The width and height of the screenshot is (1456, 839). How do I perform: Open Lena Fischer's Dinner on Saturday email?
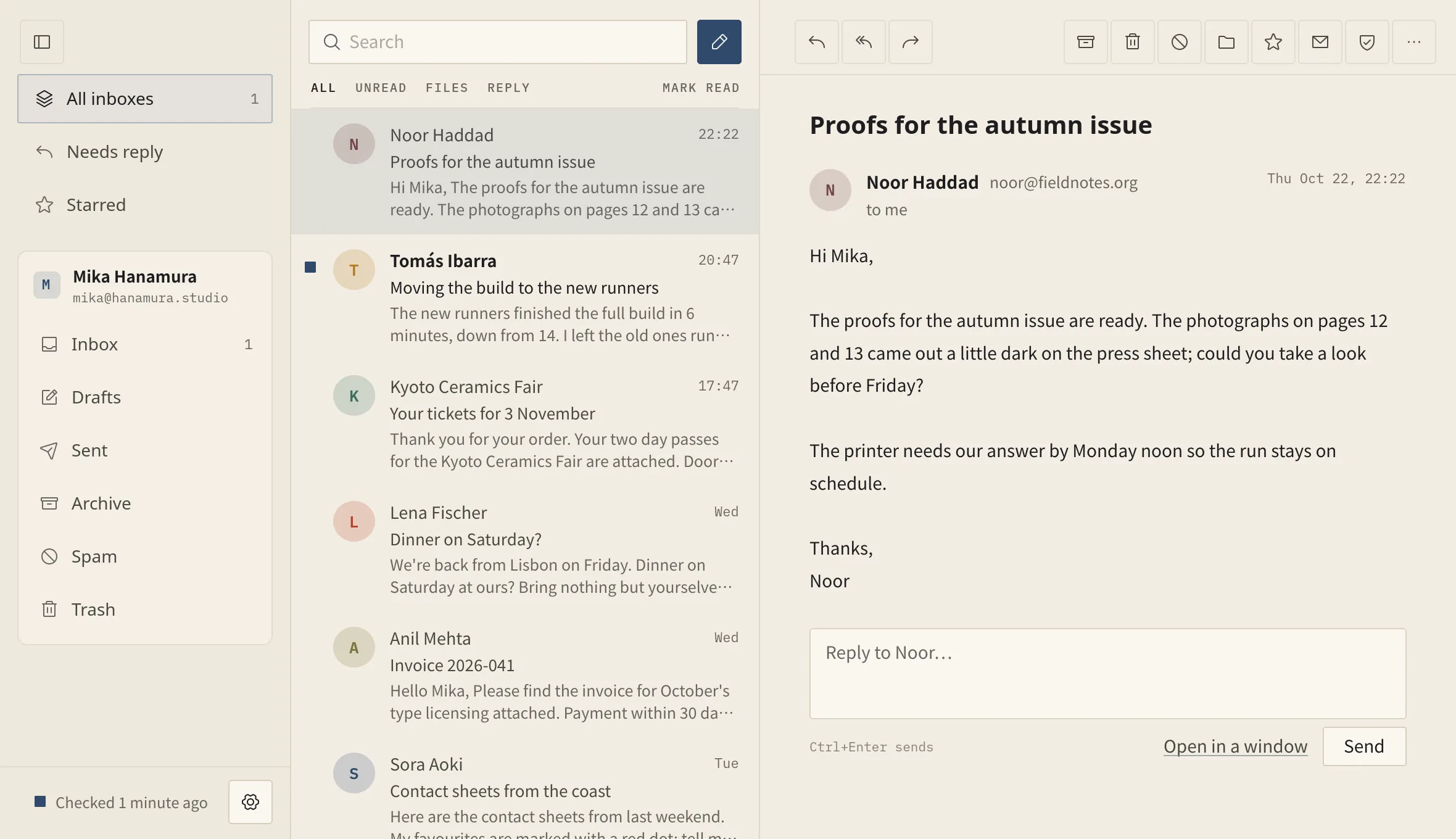point(525,549)
